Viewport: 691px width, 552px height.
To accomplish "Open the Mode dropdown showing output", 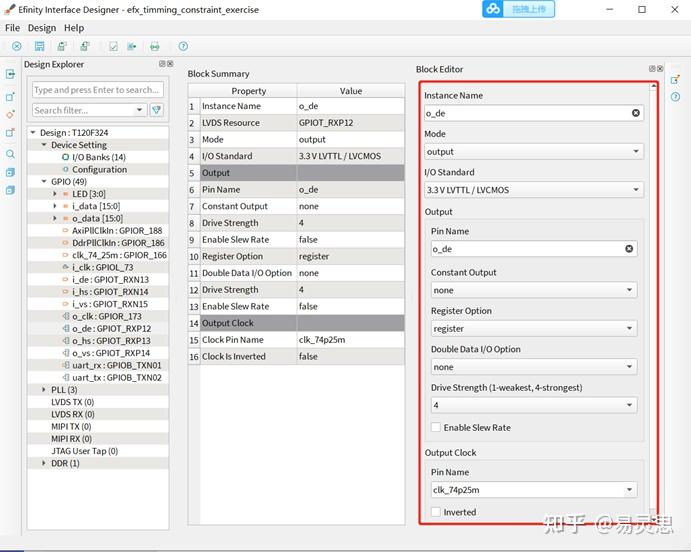I will click(533, 152).
